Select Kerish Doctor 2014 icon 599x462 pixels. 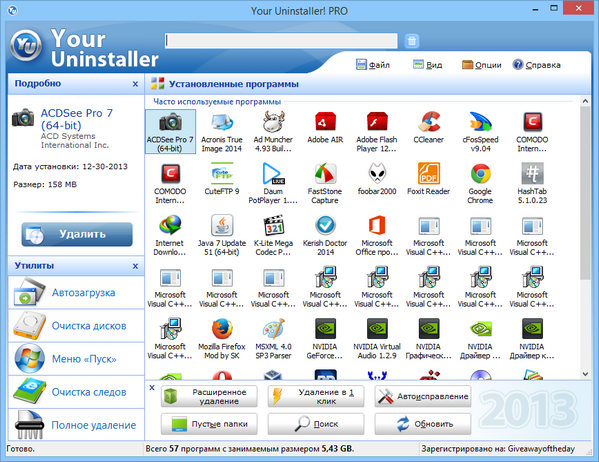point(325,235)
